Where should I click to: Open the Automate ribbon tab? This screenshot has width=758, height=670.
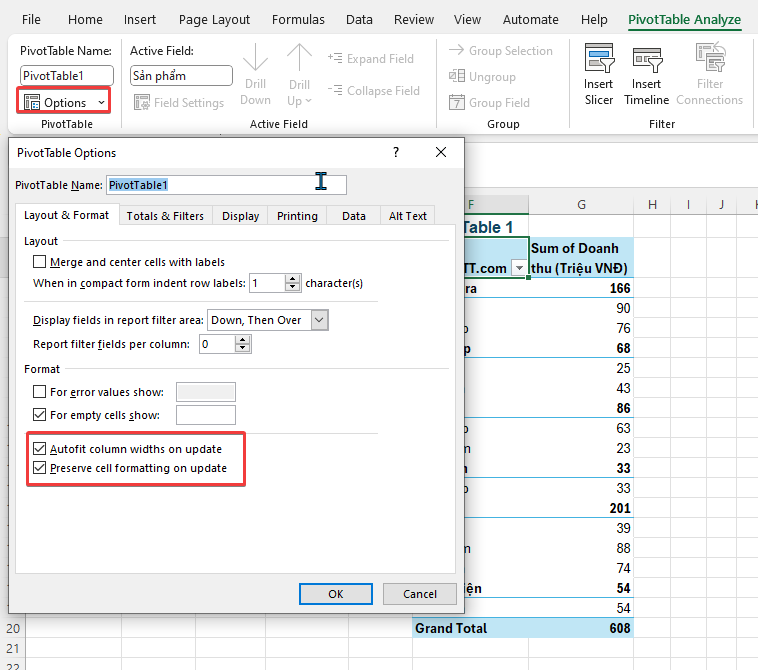pos(530,20)
